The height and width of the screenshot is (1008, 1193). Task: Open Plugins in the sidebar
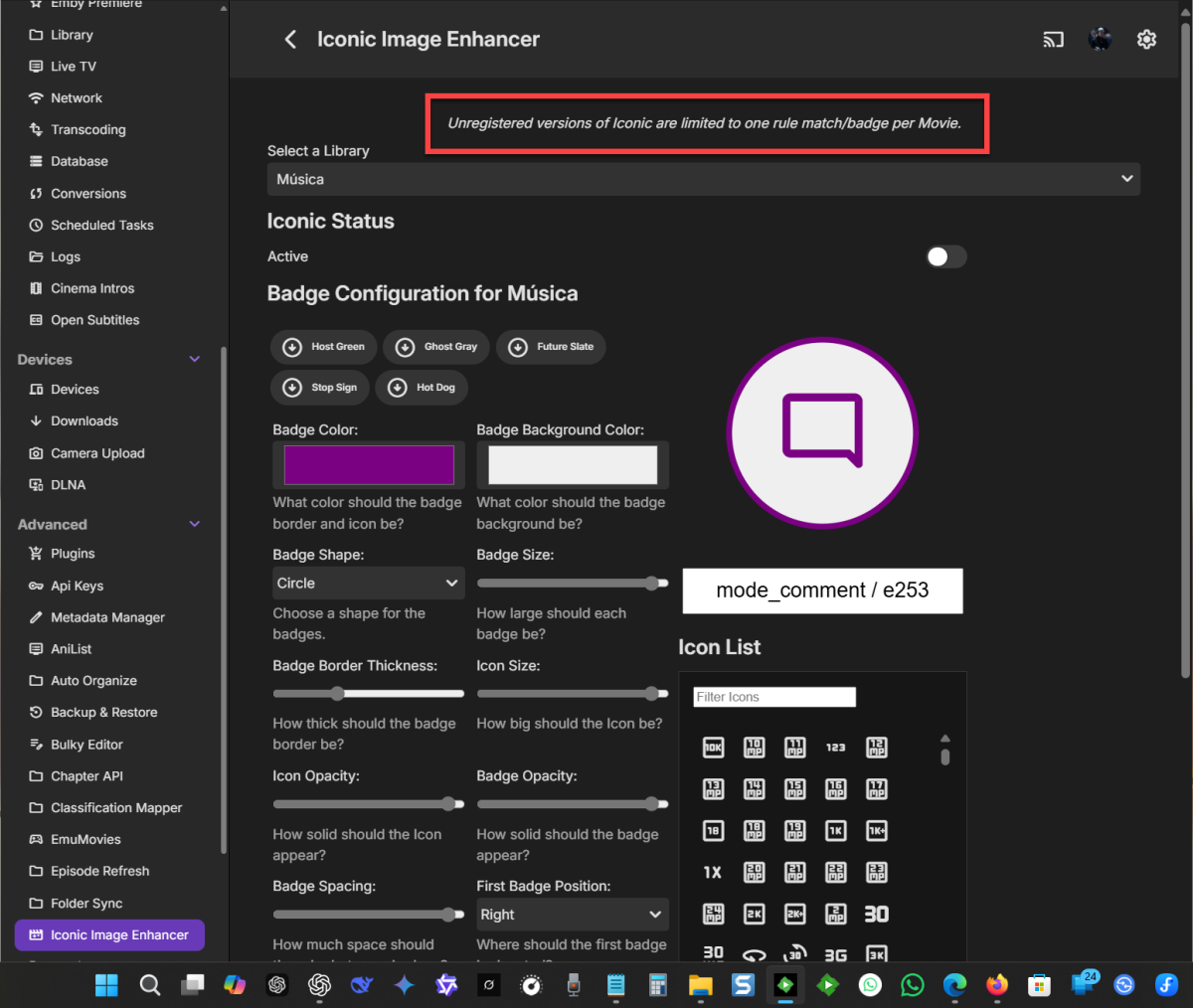pyautogui.click(x=73, y=554)
